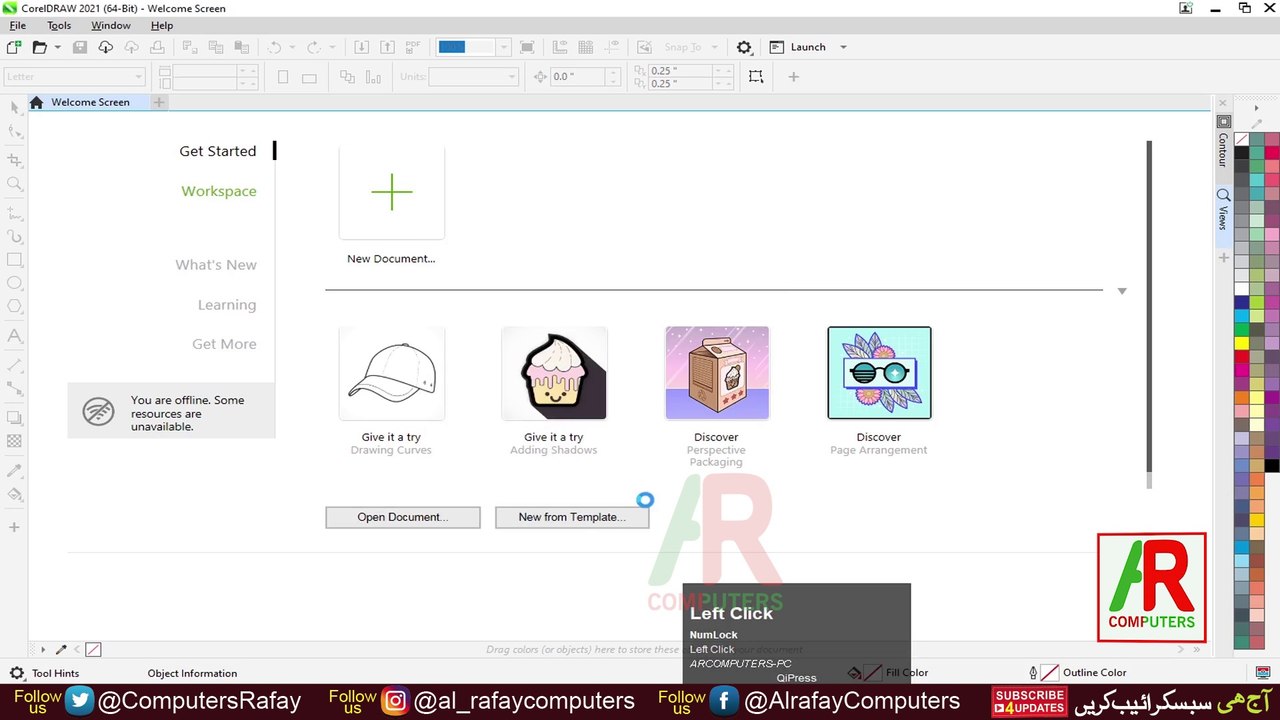
Task: Select the Color Eyedropper tool
Action: (x=14, y=470)
